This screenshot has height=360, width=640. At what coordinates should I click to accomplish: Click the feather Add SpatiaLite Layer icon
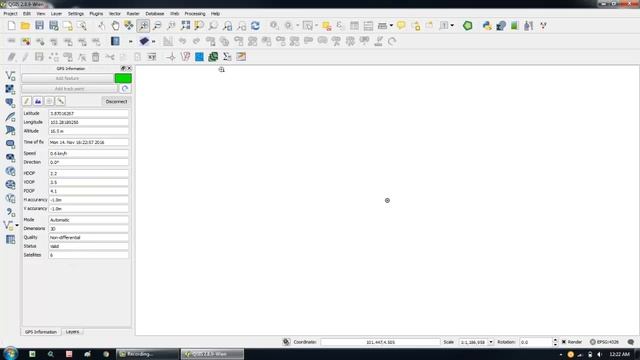(10, 116)
